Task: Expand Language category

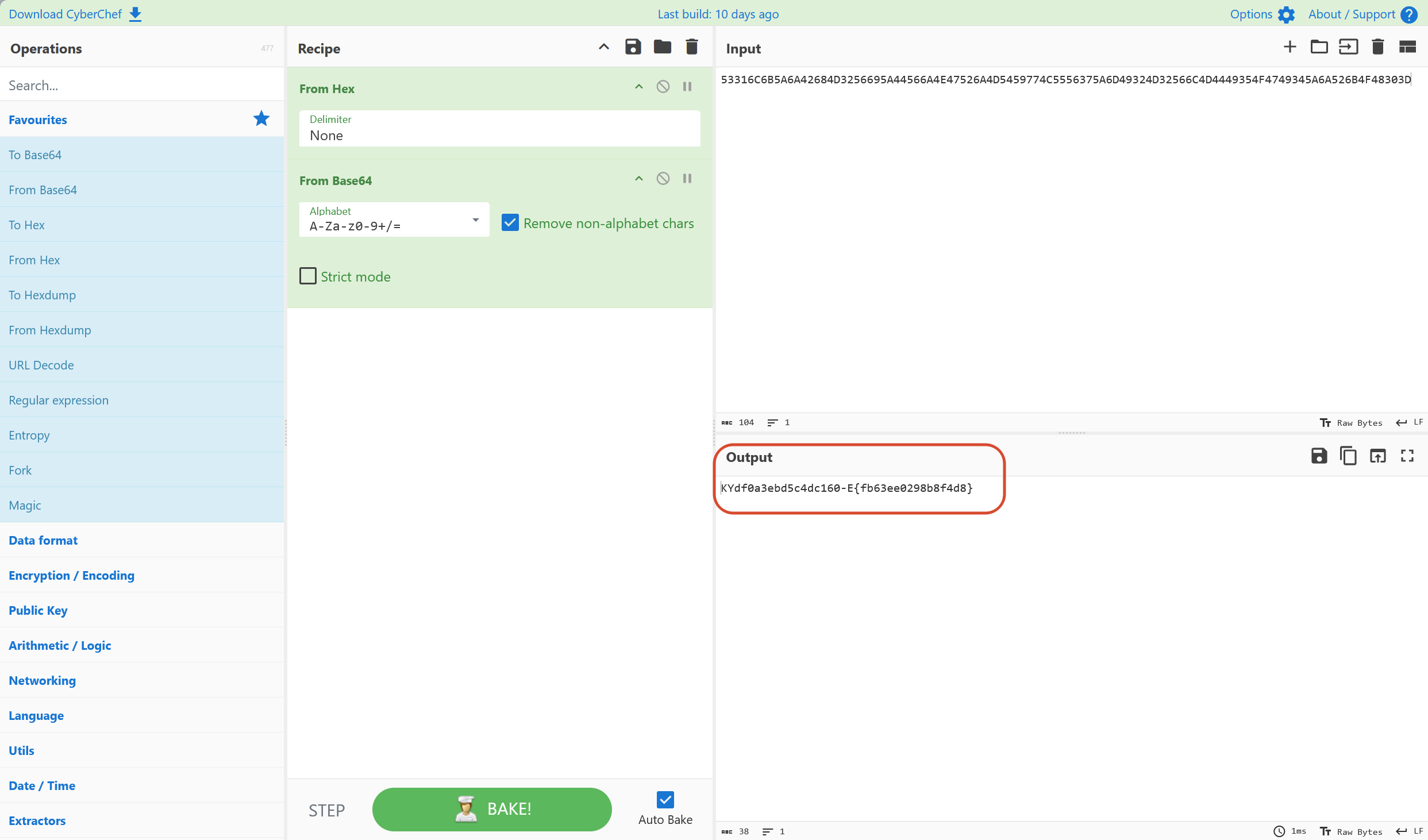Action: 142,715
